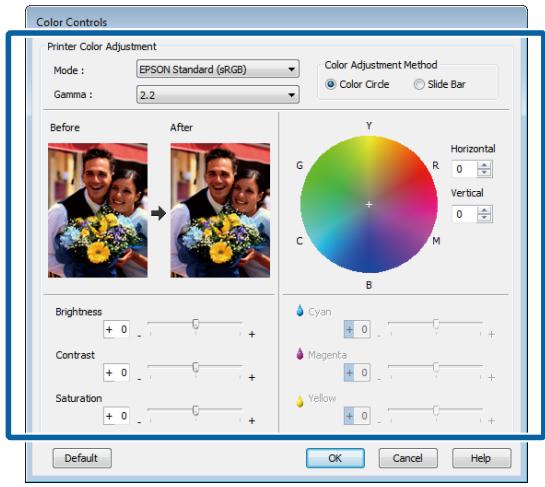
Task: Increase the Horizontal value with up arrow
Action: tap(484, 165)
